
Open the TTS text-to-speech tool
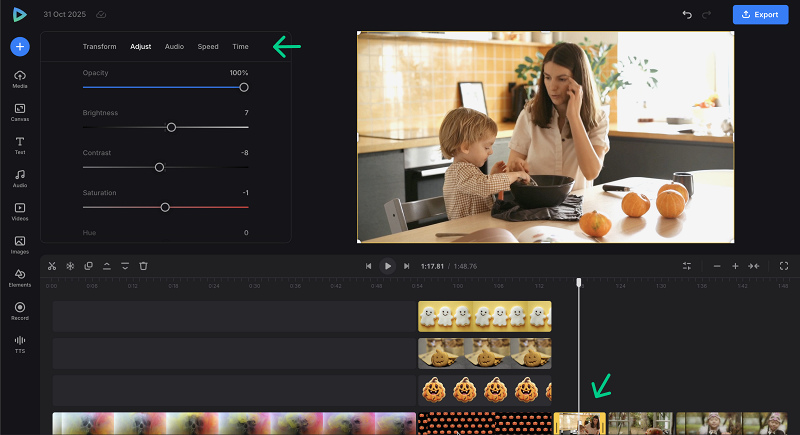pyautogui.click(x=20, y=343)
